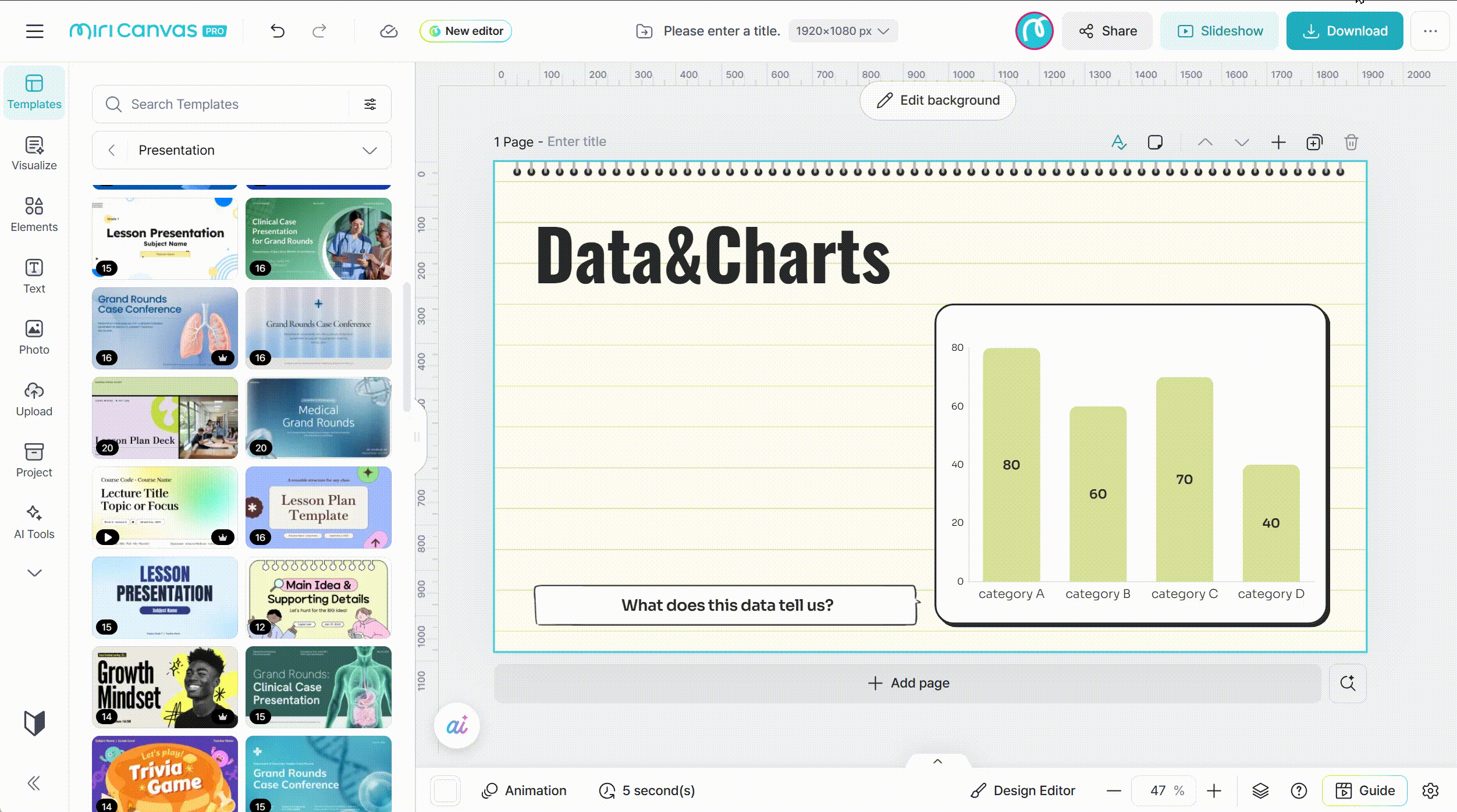
Task: Start the Slideshow
Action: (1220, 31)
